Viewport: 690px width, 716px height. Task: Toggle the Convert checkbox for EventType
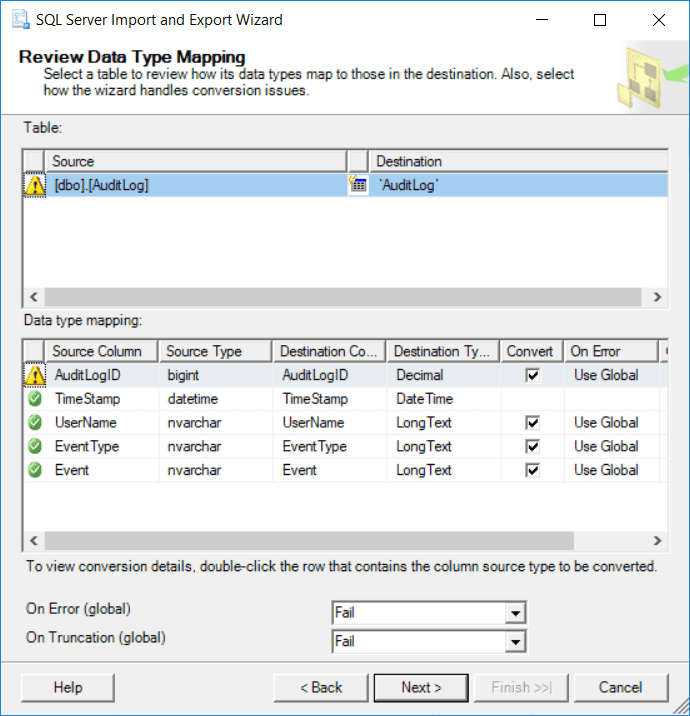[532, 446]
